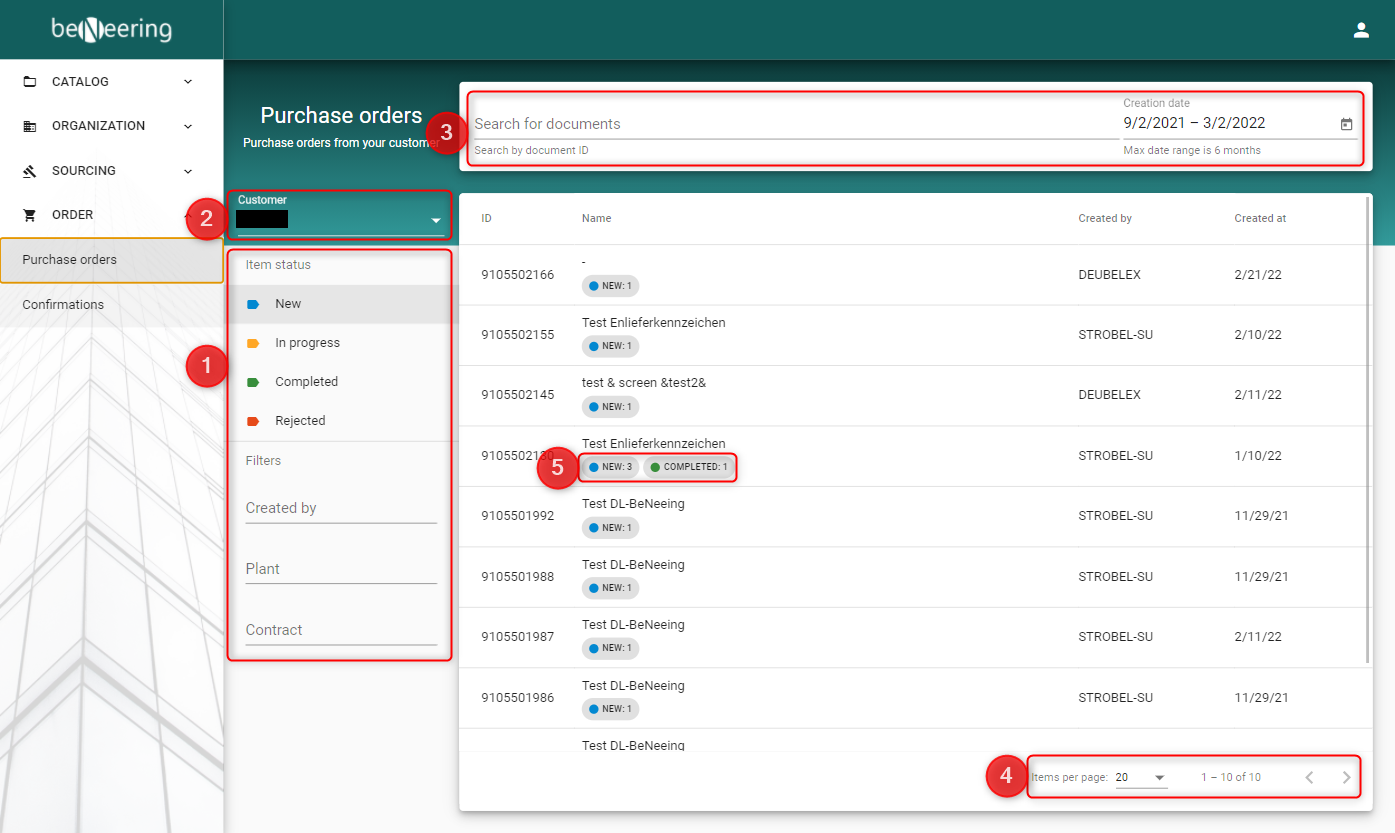Click the Order shopping cart icon
This screenshot has height=833, width=1395.
pyautogui.click(x=30, y=215)
